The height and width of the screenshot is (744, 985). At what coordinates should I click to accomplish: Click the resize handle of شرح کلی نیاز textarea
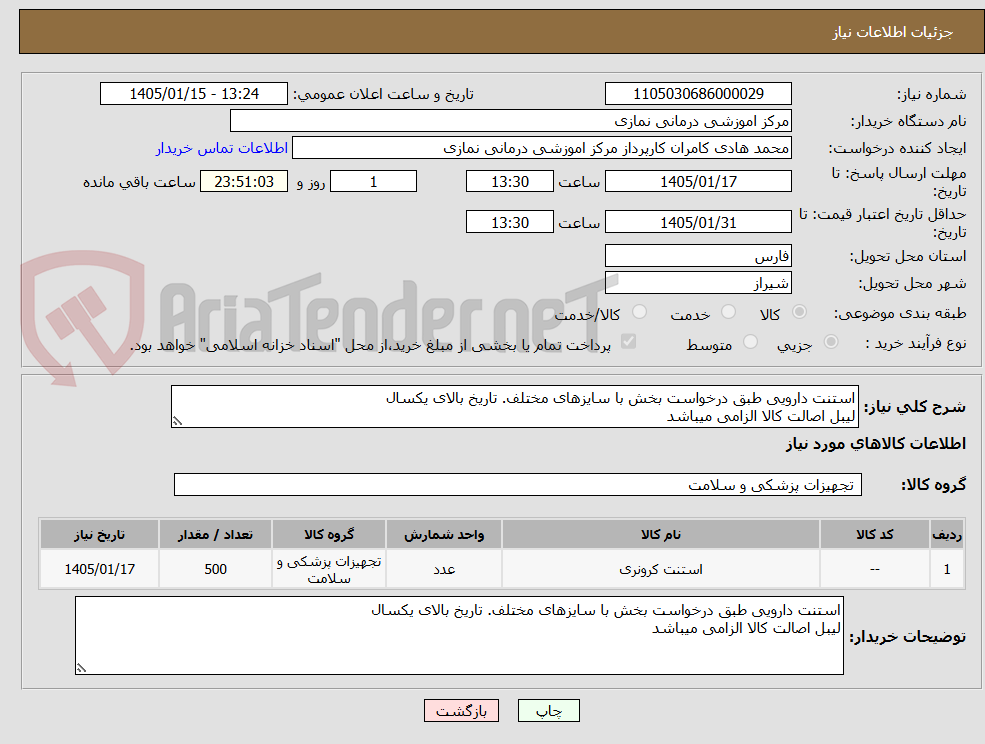click(177, 422)
